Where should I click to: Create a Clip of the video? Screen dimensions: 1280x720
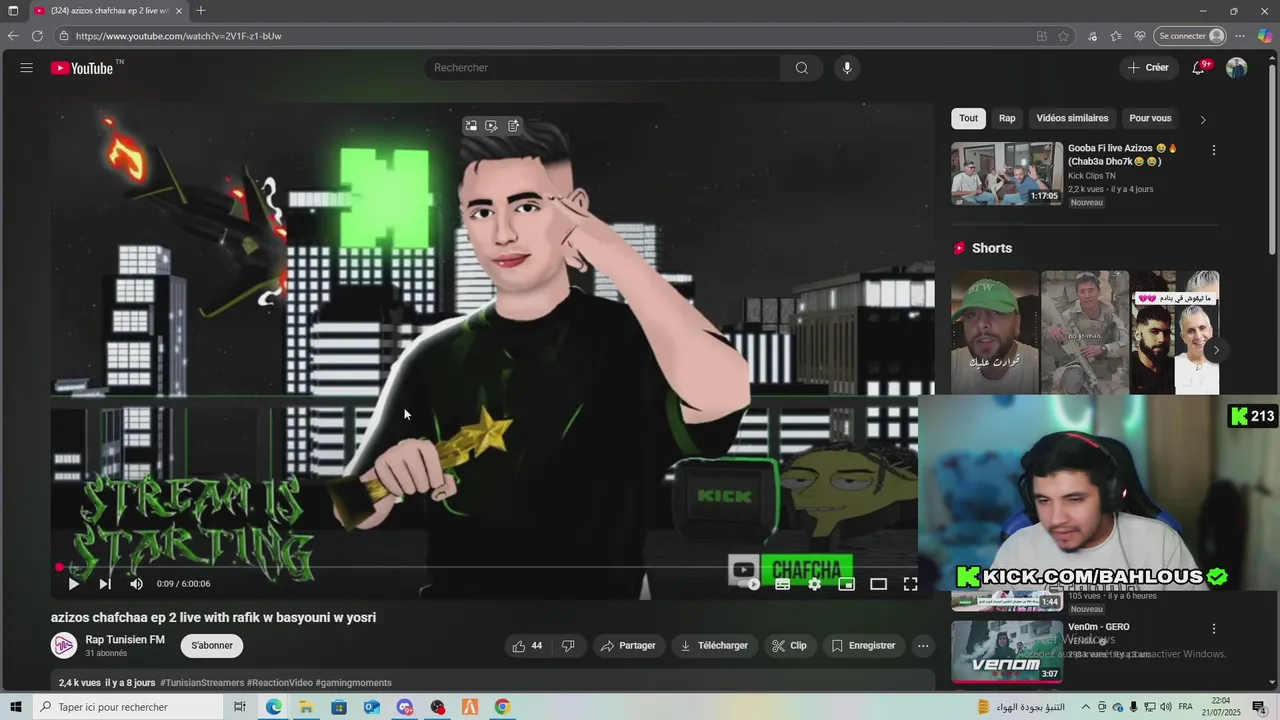(x=789, y=646)
